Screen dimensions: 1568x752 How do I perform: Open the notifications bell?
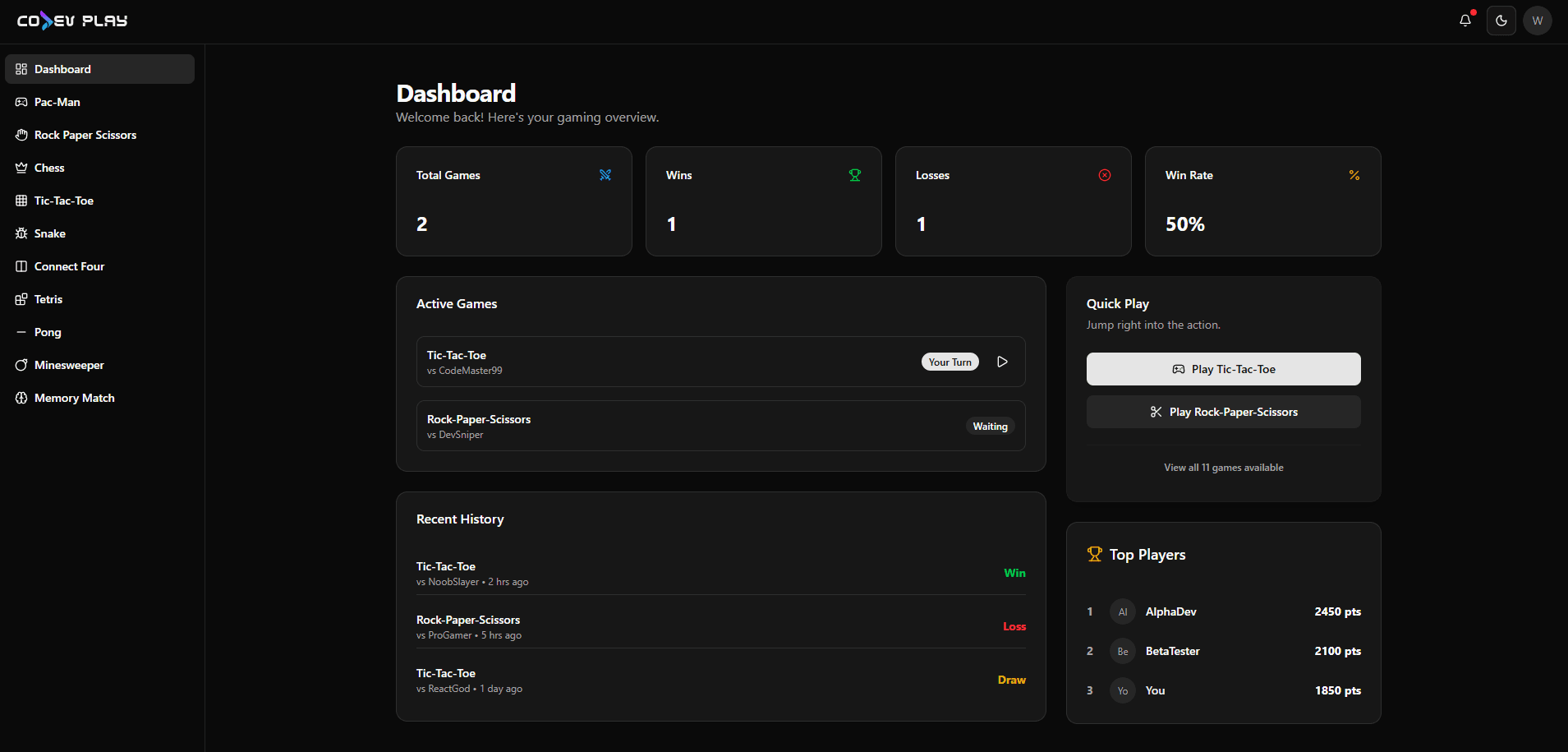tap(1465, 21)
